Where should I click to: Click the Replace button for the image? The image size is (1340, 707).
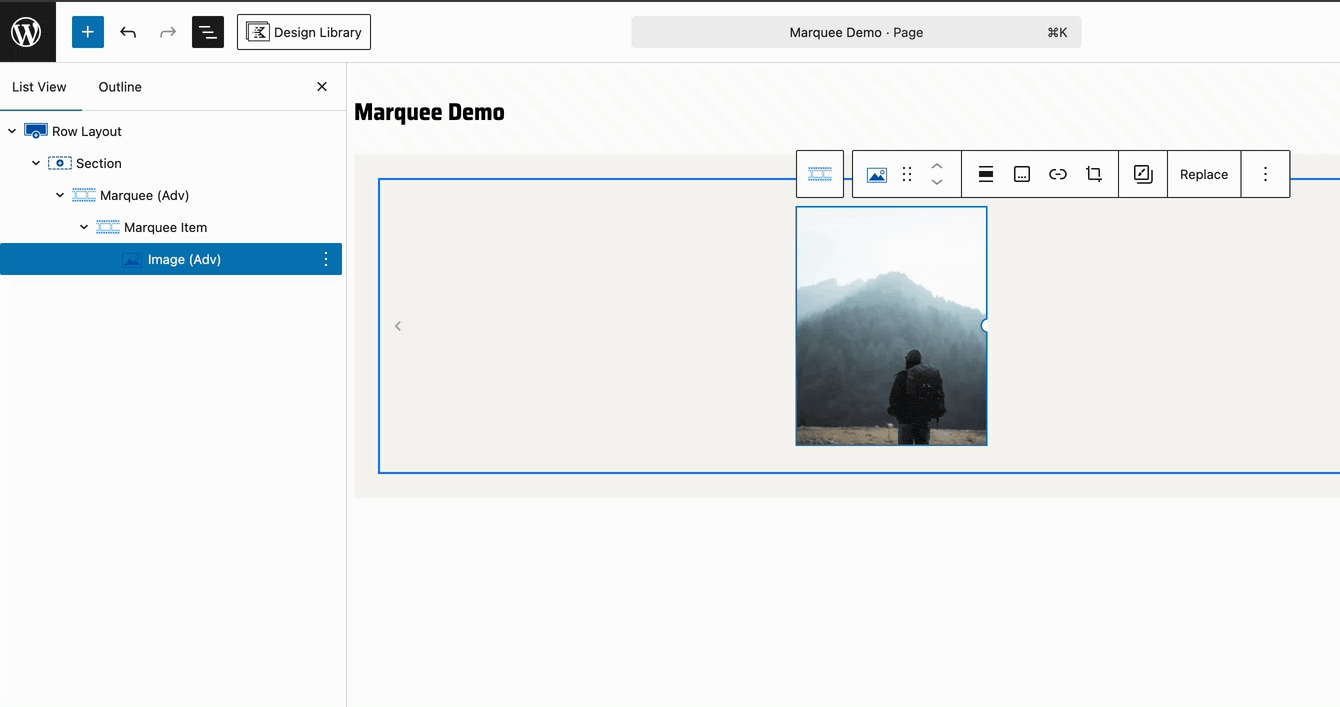coord(1203,174)
